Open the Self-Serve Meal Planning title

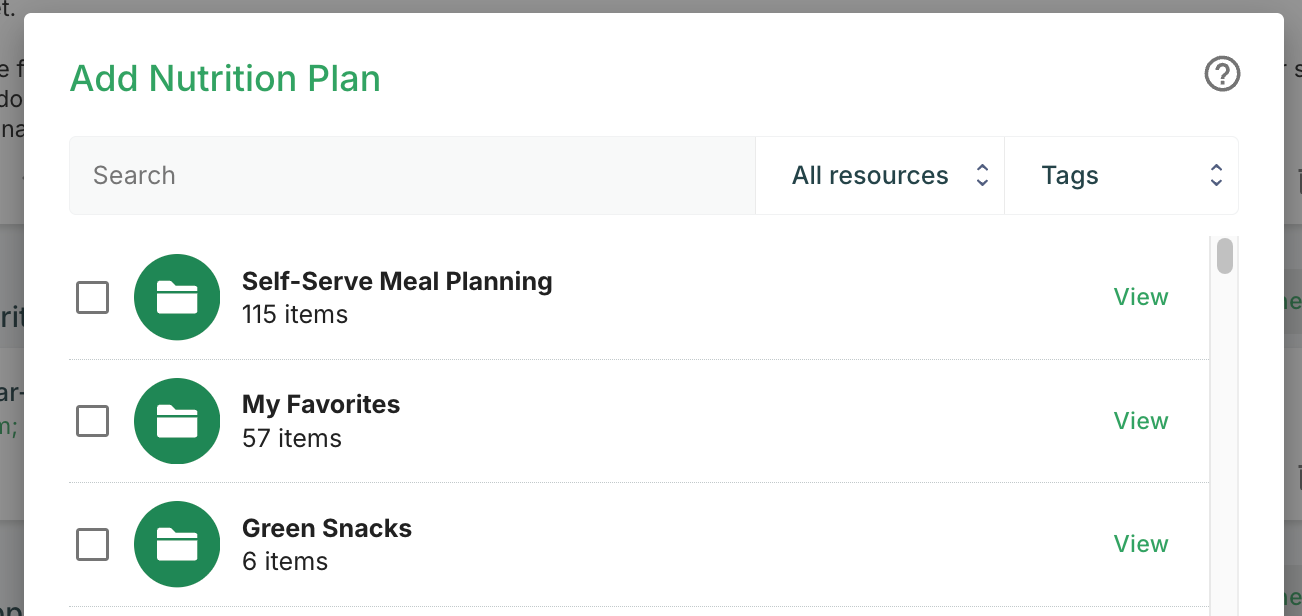pos(397,282)
